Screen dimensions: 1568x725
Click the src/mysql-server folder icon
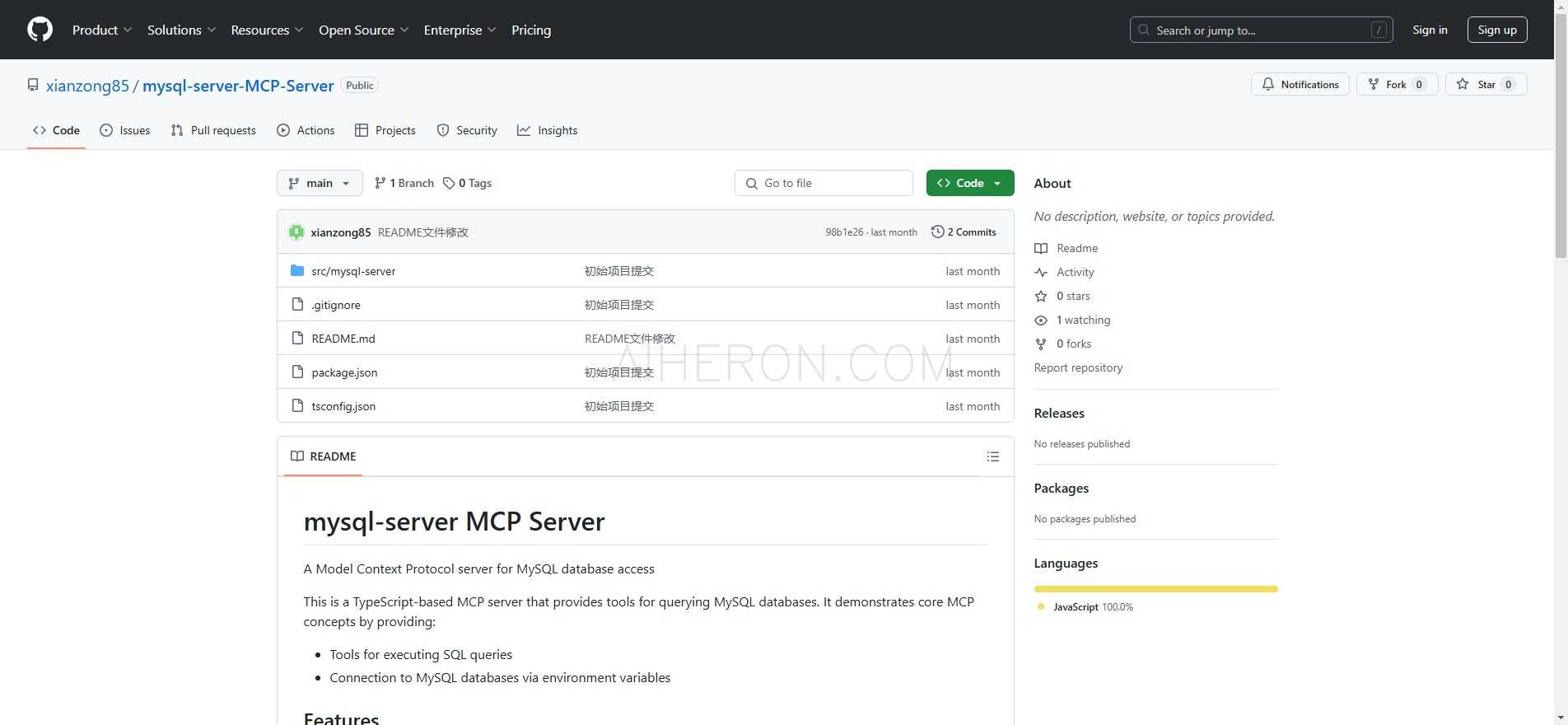pos(297,271)
